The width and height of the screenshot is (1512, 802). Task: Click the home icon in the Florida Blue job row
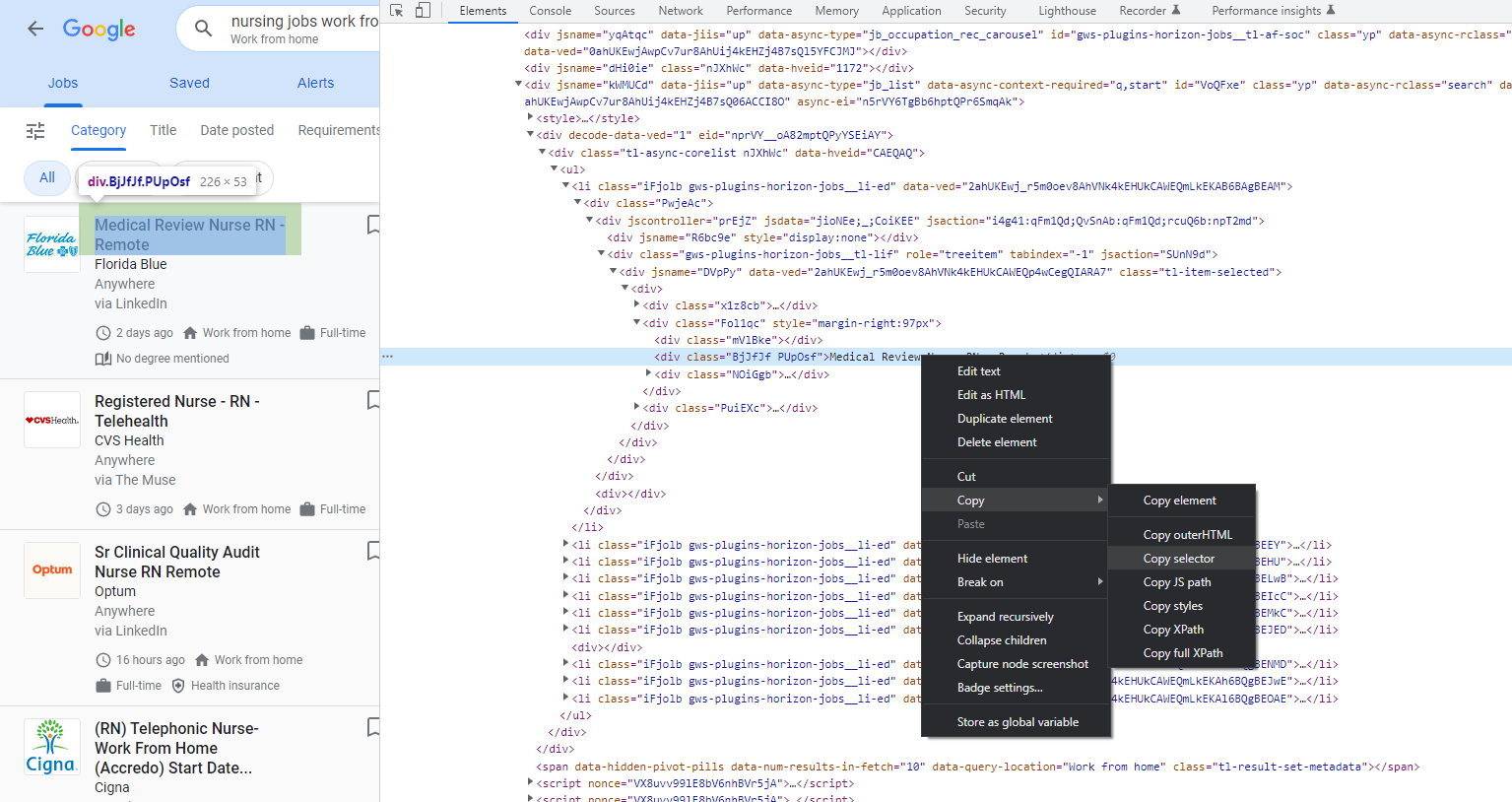coord(190,333)
